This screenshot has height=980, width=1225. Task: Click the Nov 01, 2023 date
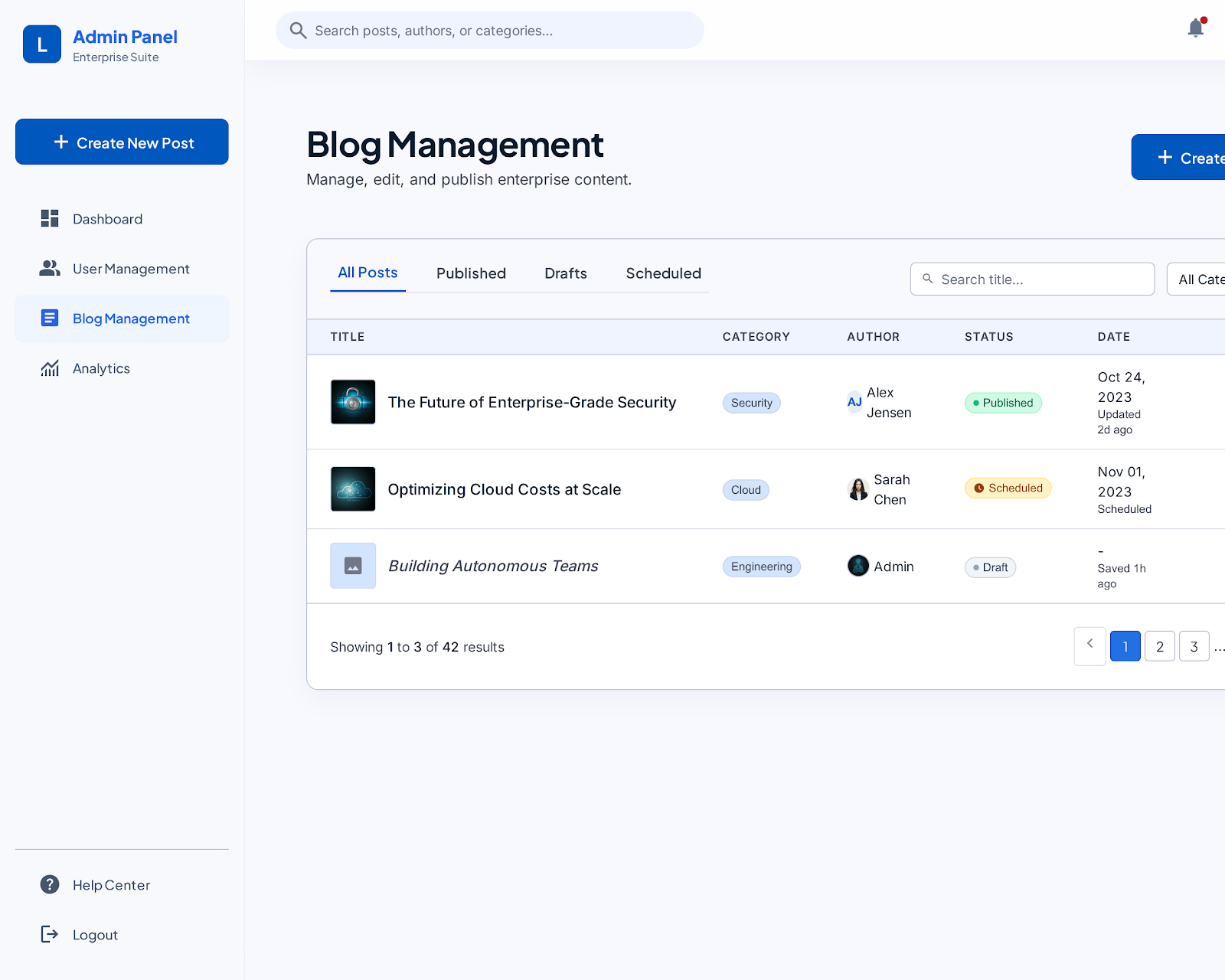pos(1122,482)
